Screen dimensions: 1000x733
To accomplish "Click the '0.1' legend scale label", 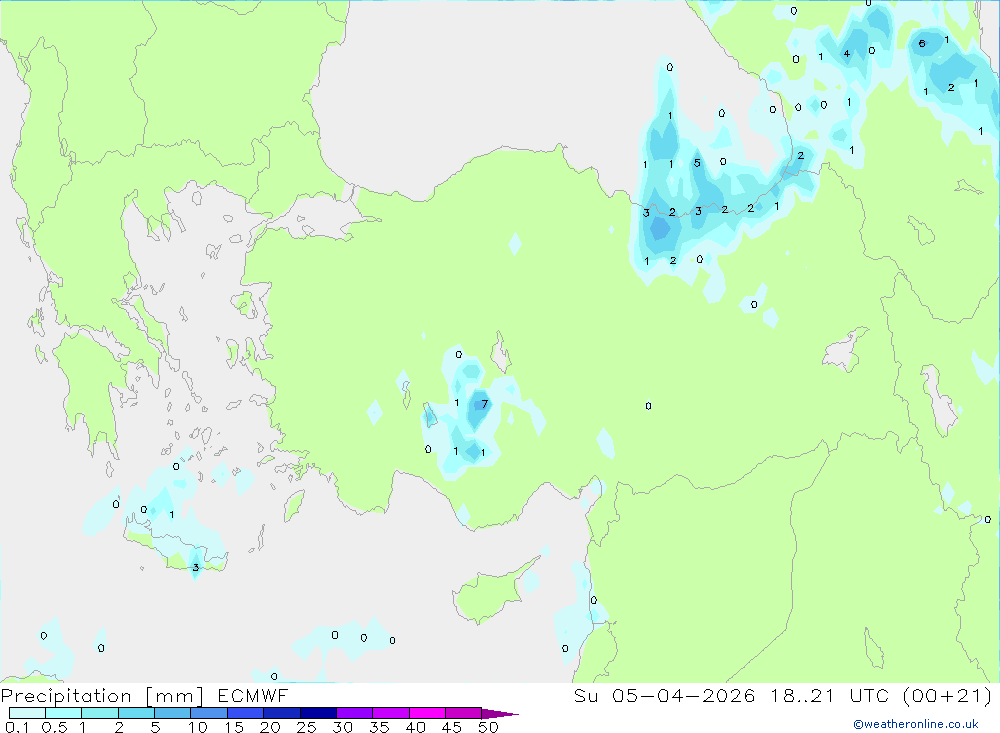I will click(17, 727).
